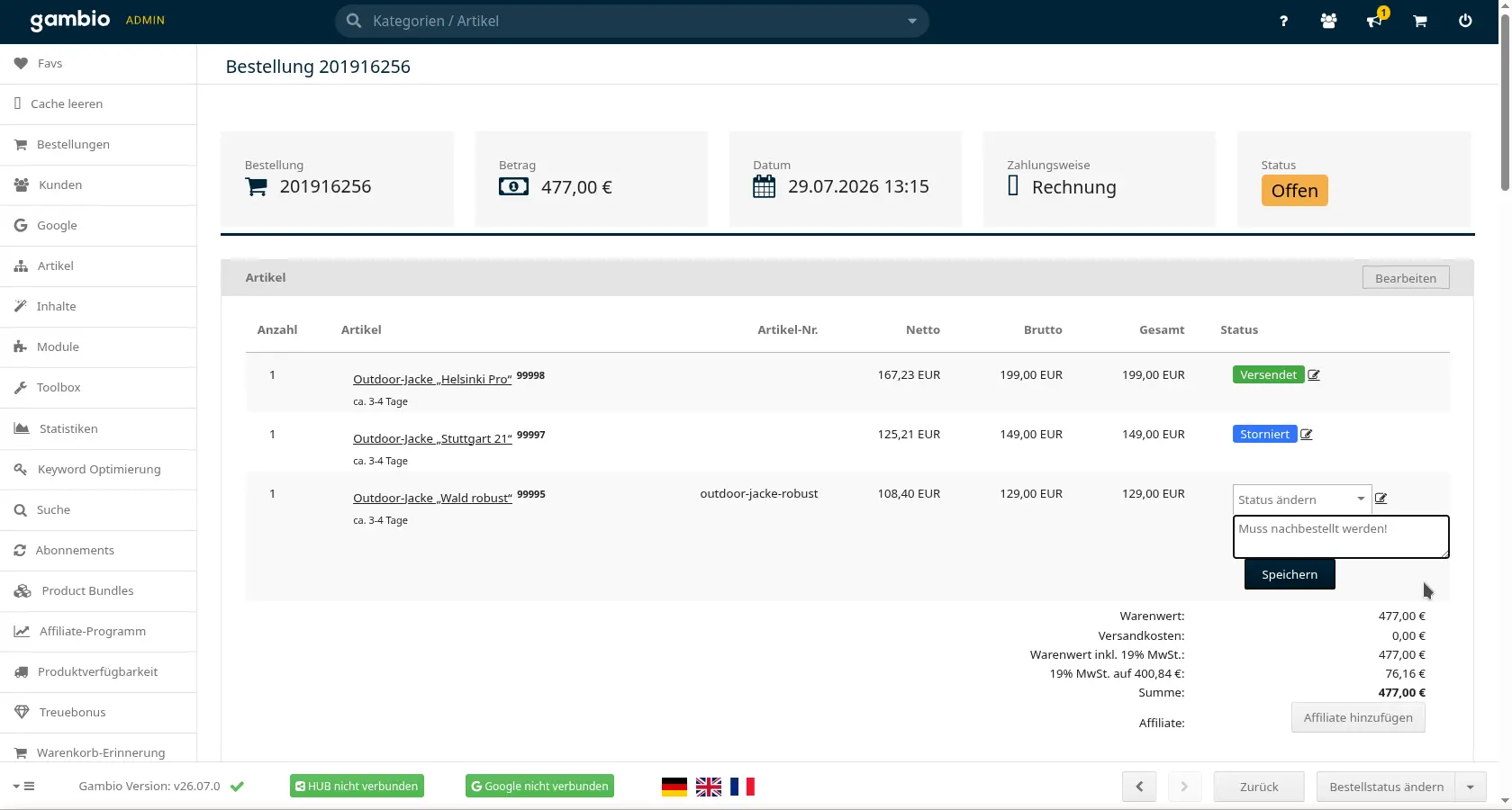
Task: Click edit icon next to Status ändern
Action: [x=1381, y=499]
